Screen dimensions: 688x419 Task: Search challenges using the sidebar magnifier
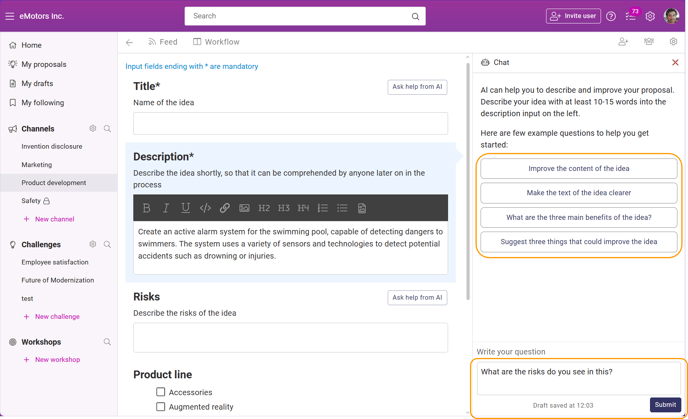[107, 244]
